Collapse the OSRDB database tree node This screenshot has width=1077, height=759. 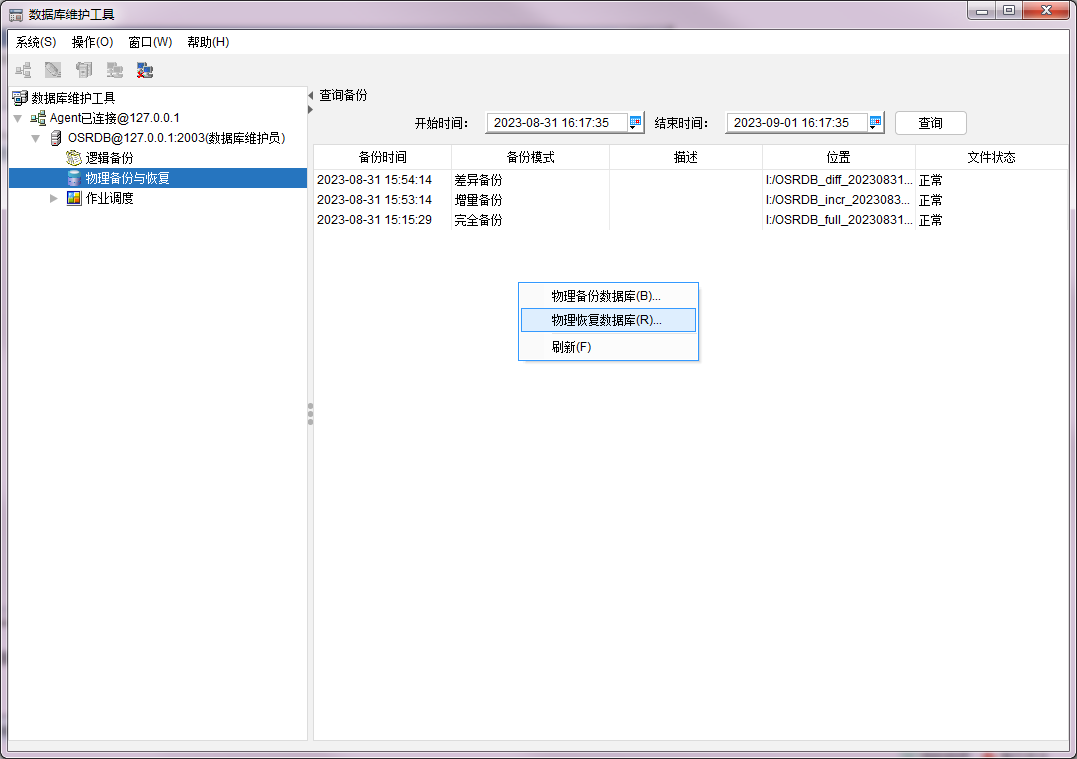[36, 138]
